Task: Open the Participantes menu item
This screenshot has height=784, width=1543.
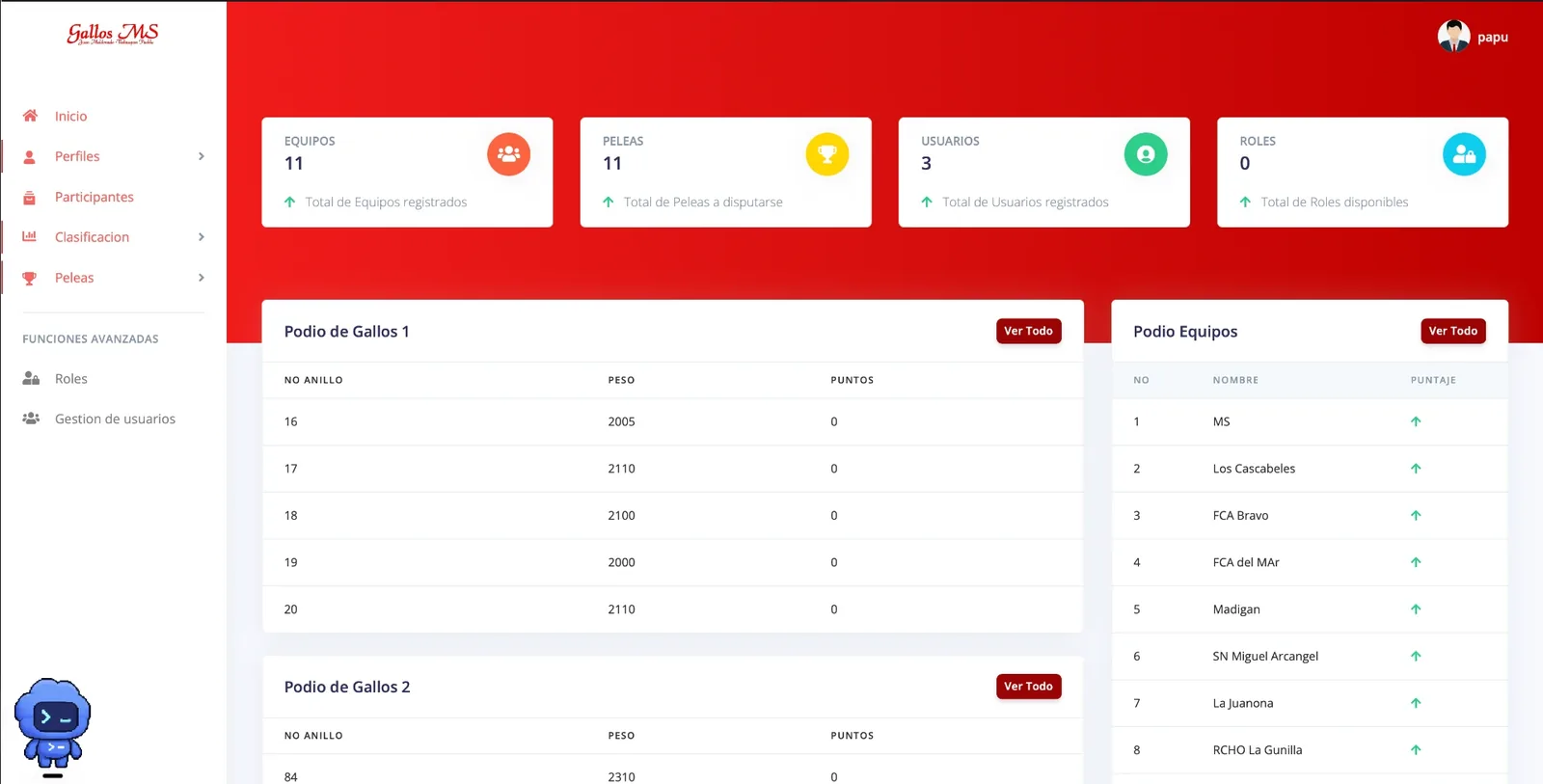Action: (95, 197)
